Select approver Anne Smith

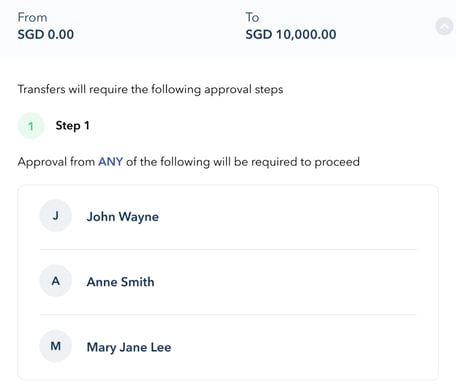120,282
